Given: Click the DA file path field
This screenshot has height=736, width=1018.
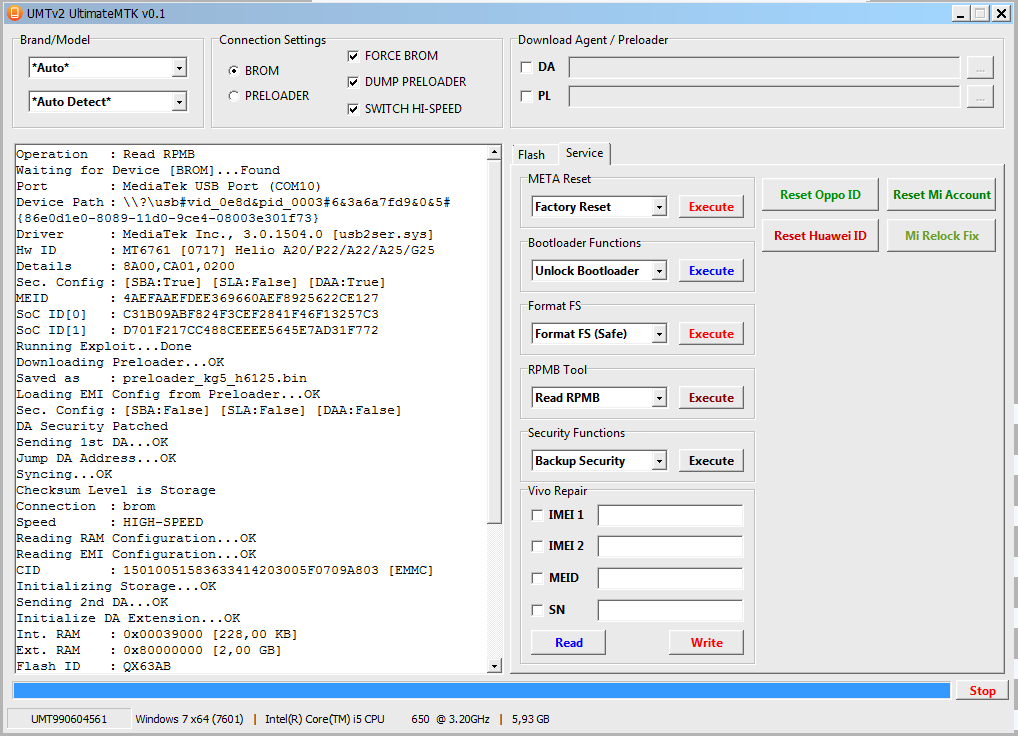Looking at the screenshot, I should [x=764, y=67].
